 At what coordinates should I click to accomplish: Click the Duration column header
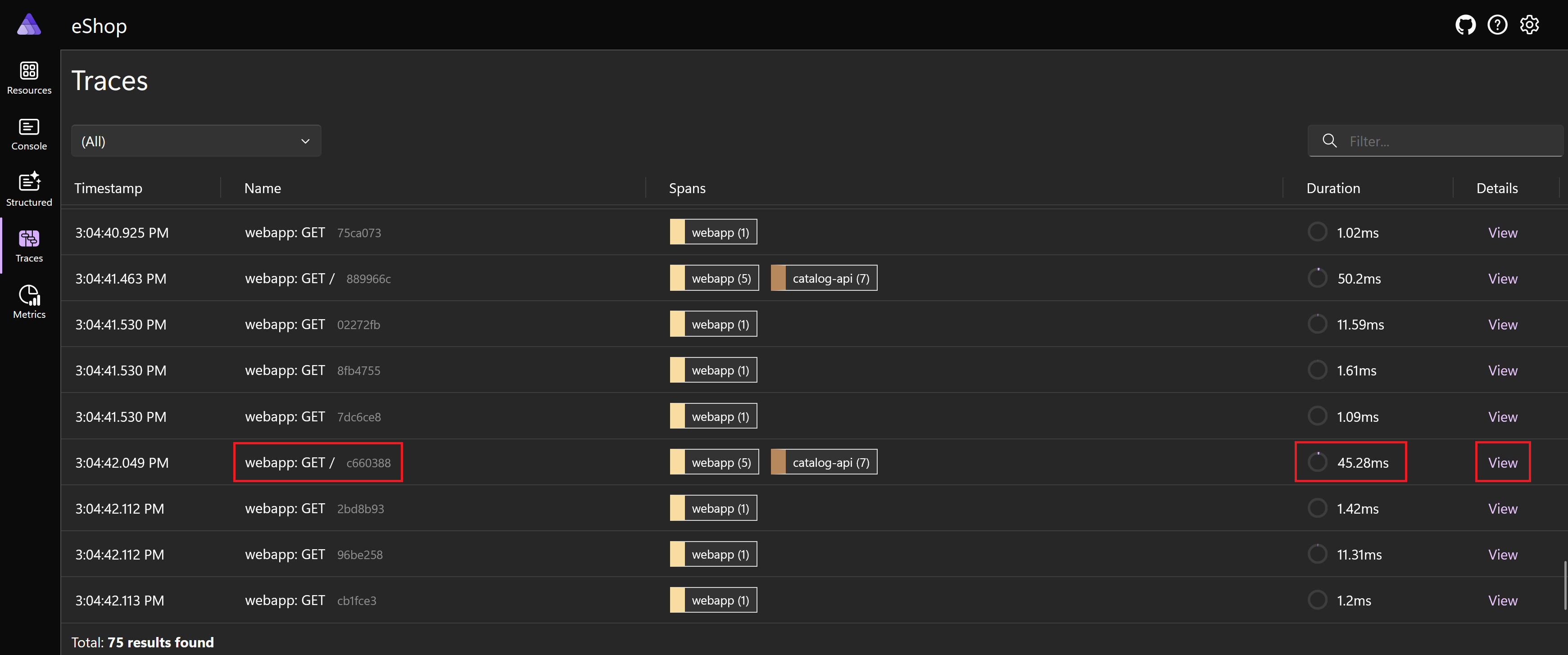[x=1333, y=188]
